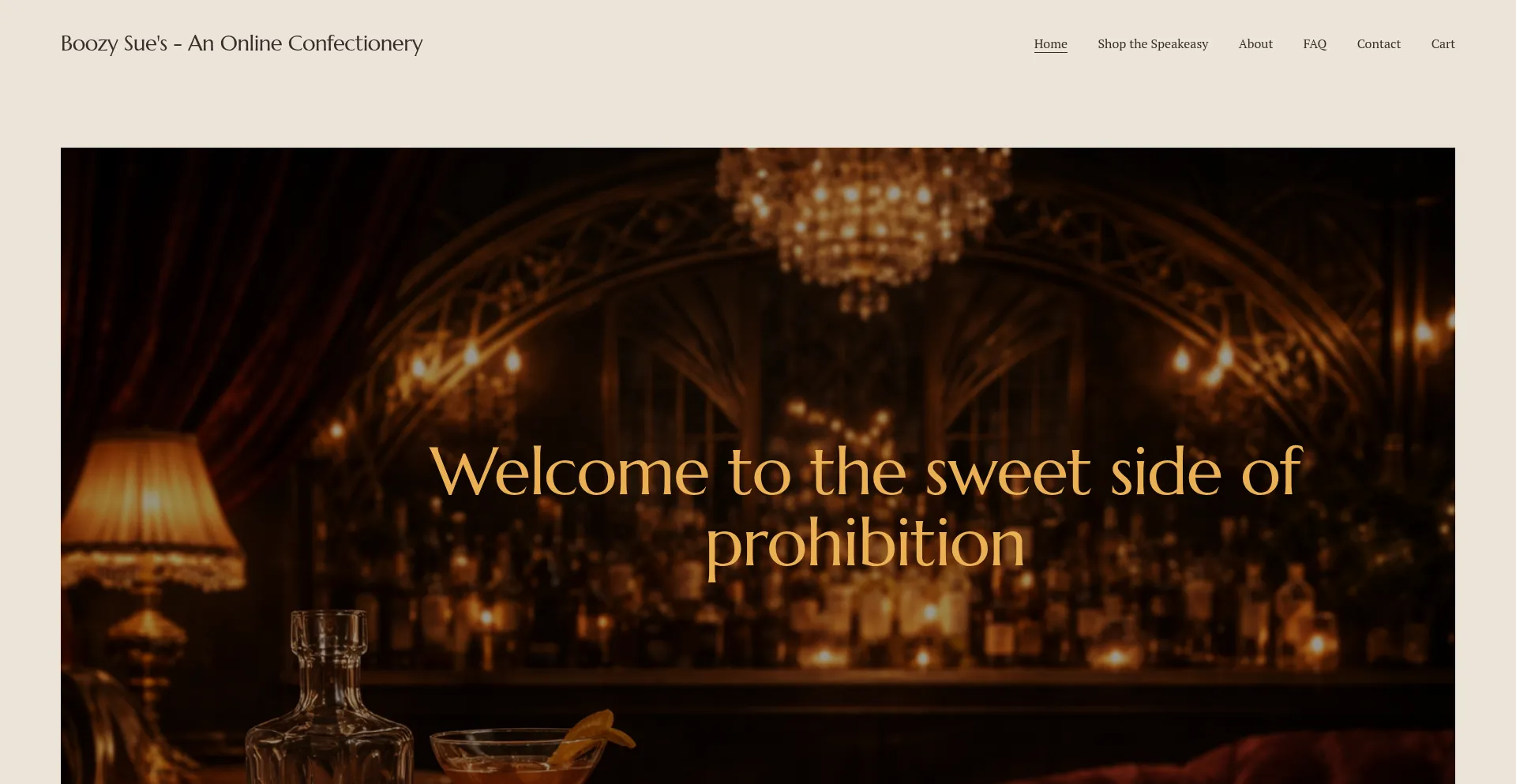This screenshot has height=784, width=1516.
Task: Click the crystal chandelier in the hero image
Action: pos(863,225)
